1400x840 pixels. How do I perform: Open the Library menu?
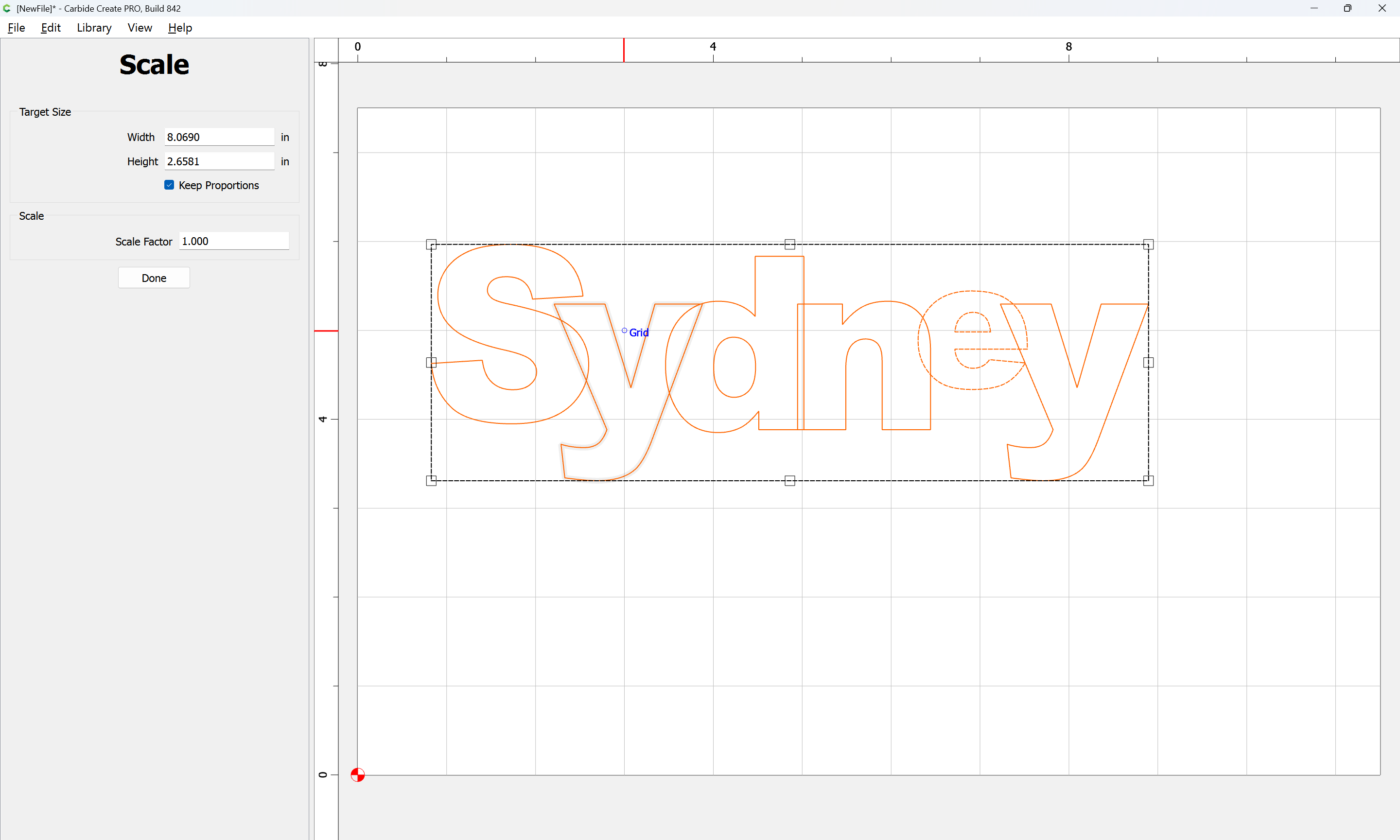94,28
